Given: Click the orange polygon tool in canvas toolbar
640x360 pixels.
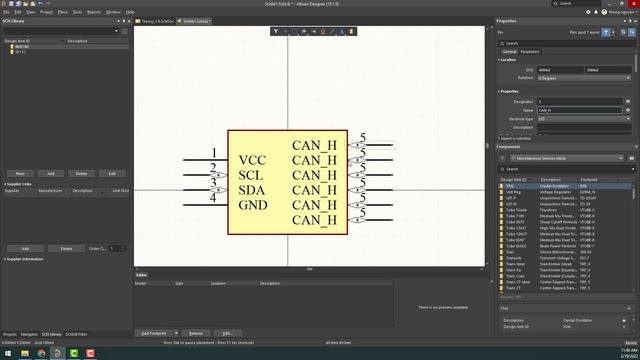Looking at the screenshot, I should point(323,31).
